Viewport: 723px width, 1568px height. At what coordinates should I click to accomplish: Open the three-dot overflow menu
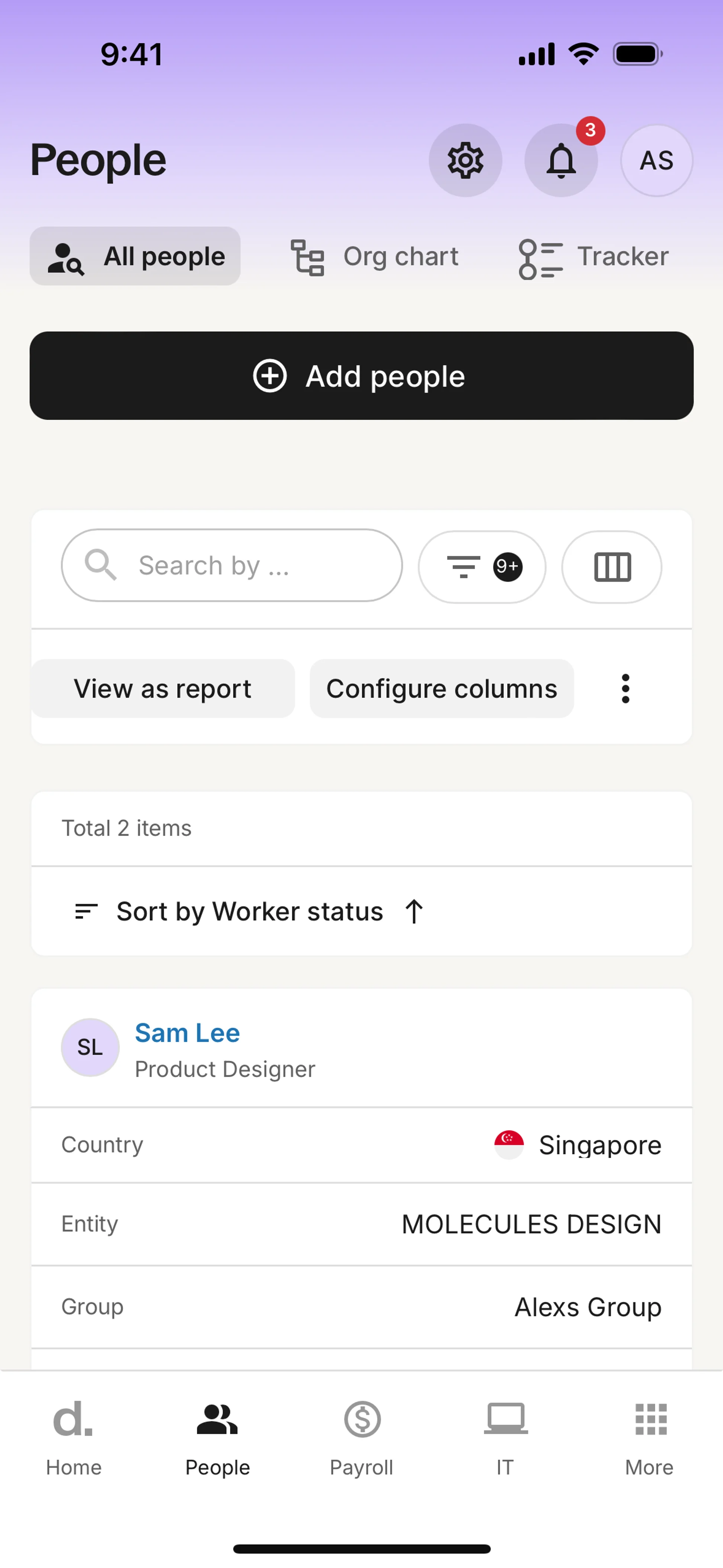click(x=625, y=688)
